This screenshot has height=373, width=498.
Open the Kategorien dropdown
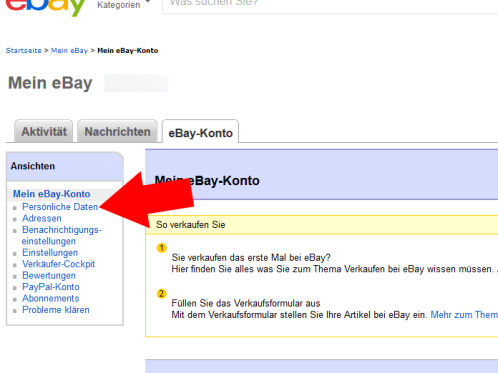123,5
